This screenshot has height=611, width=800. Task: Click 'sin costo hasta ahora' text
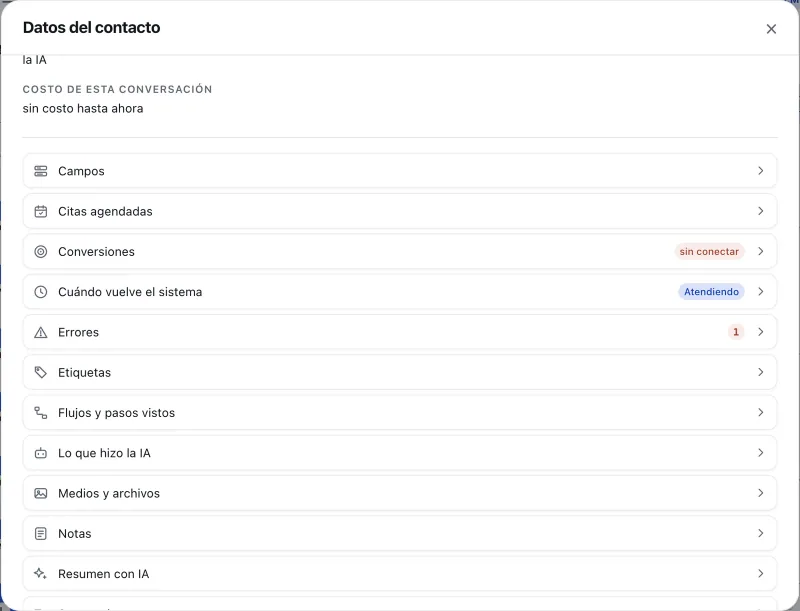(83, 109)
